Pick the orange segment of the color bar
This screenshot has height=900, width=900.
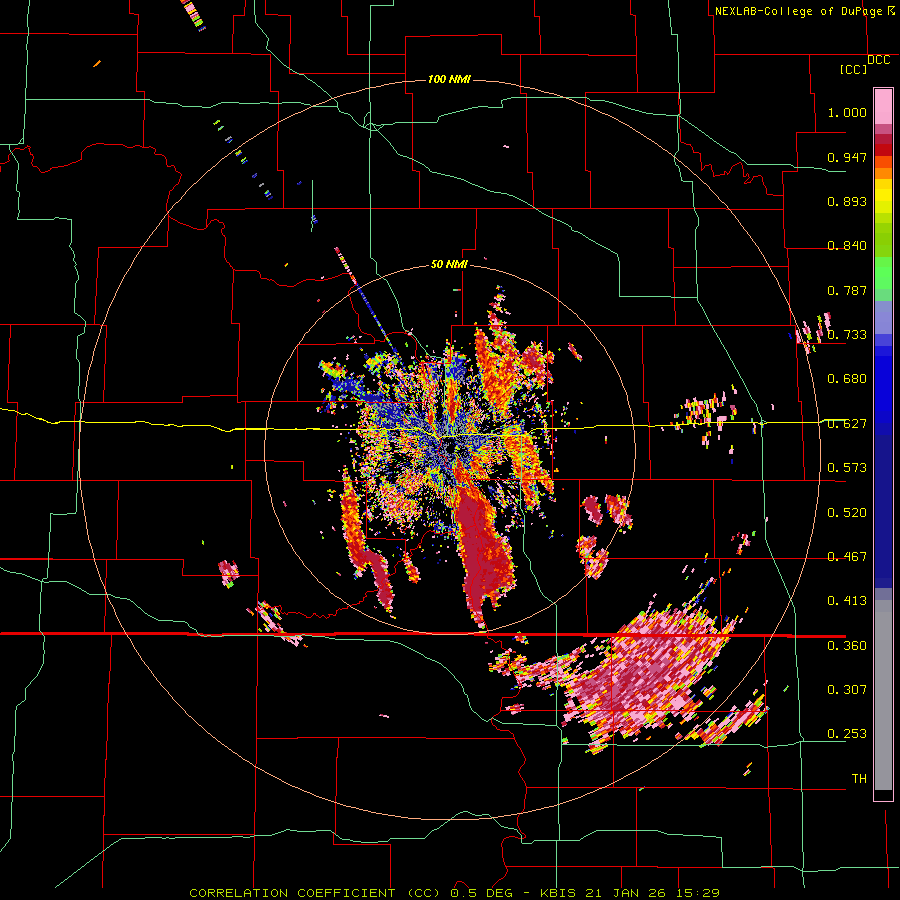click(x=883, y=173)
